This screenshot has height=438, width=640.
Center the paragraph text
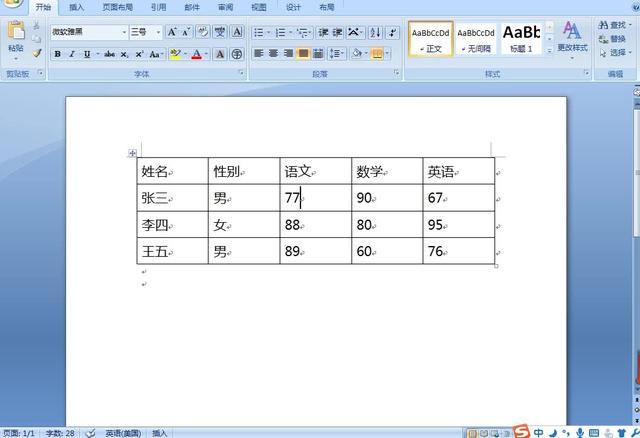[x=273, y=53]
